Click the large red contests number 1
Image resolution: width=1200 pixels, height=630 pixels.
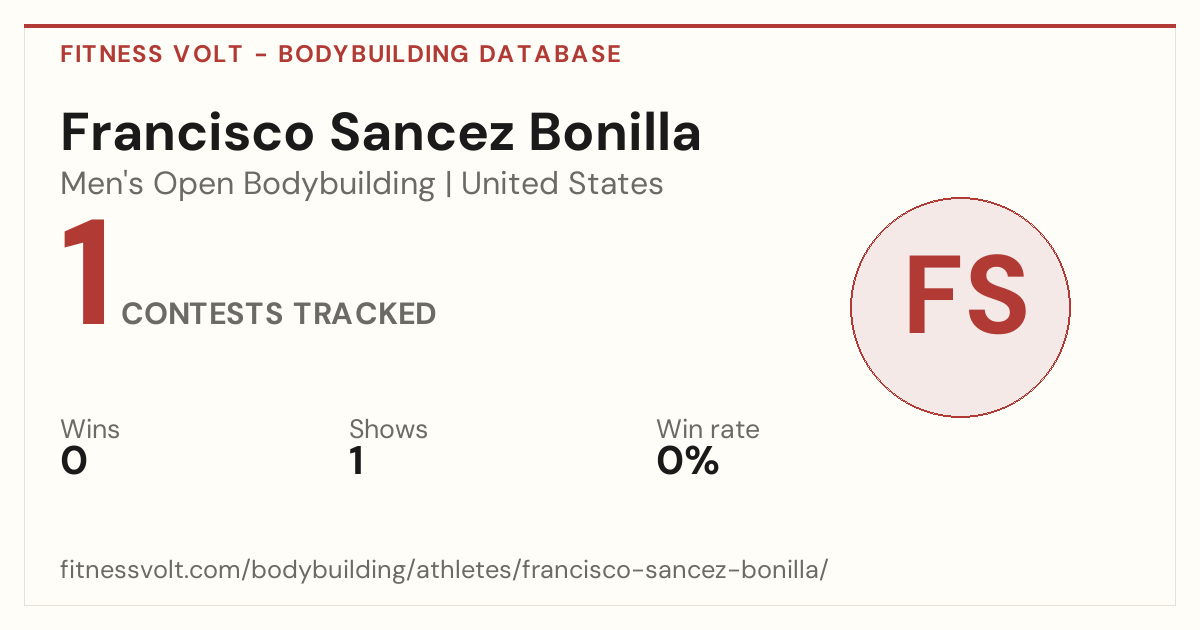(x=86, y=274)
